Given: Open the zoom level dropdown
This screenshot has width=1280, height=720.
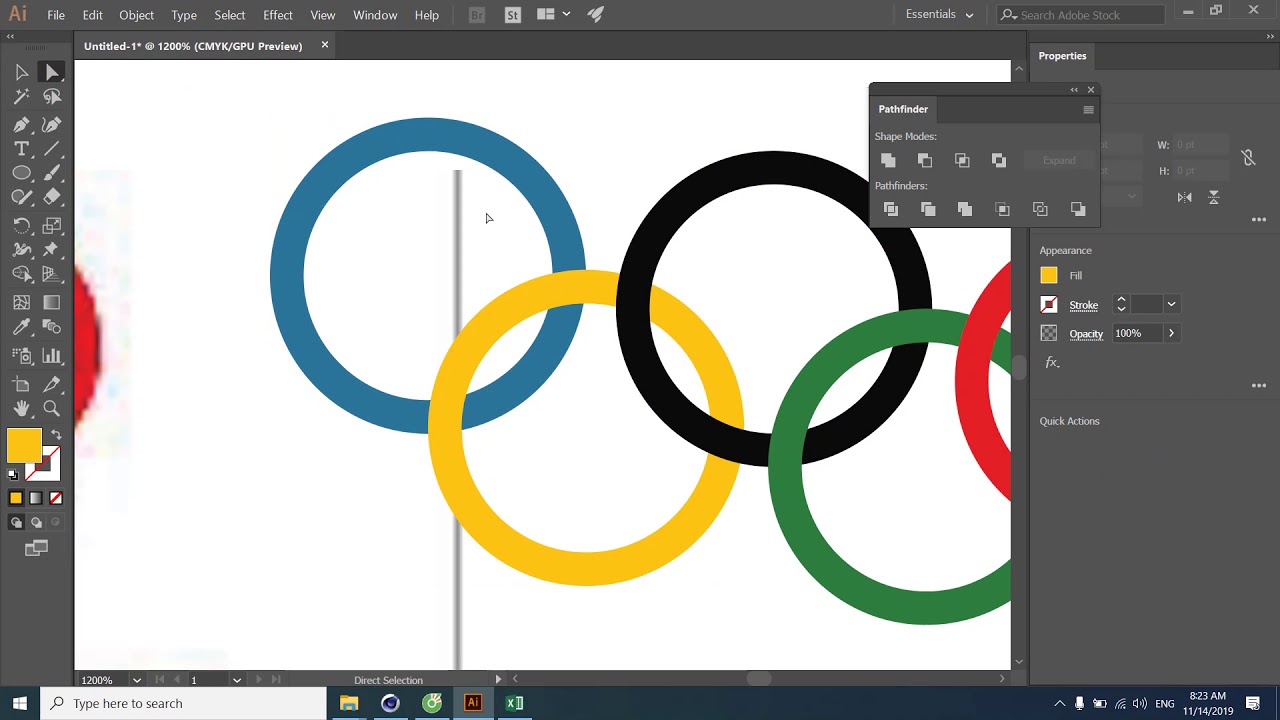Looking at the screenshot, I should [x=137, y=680].
